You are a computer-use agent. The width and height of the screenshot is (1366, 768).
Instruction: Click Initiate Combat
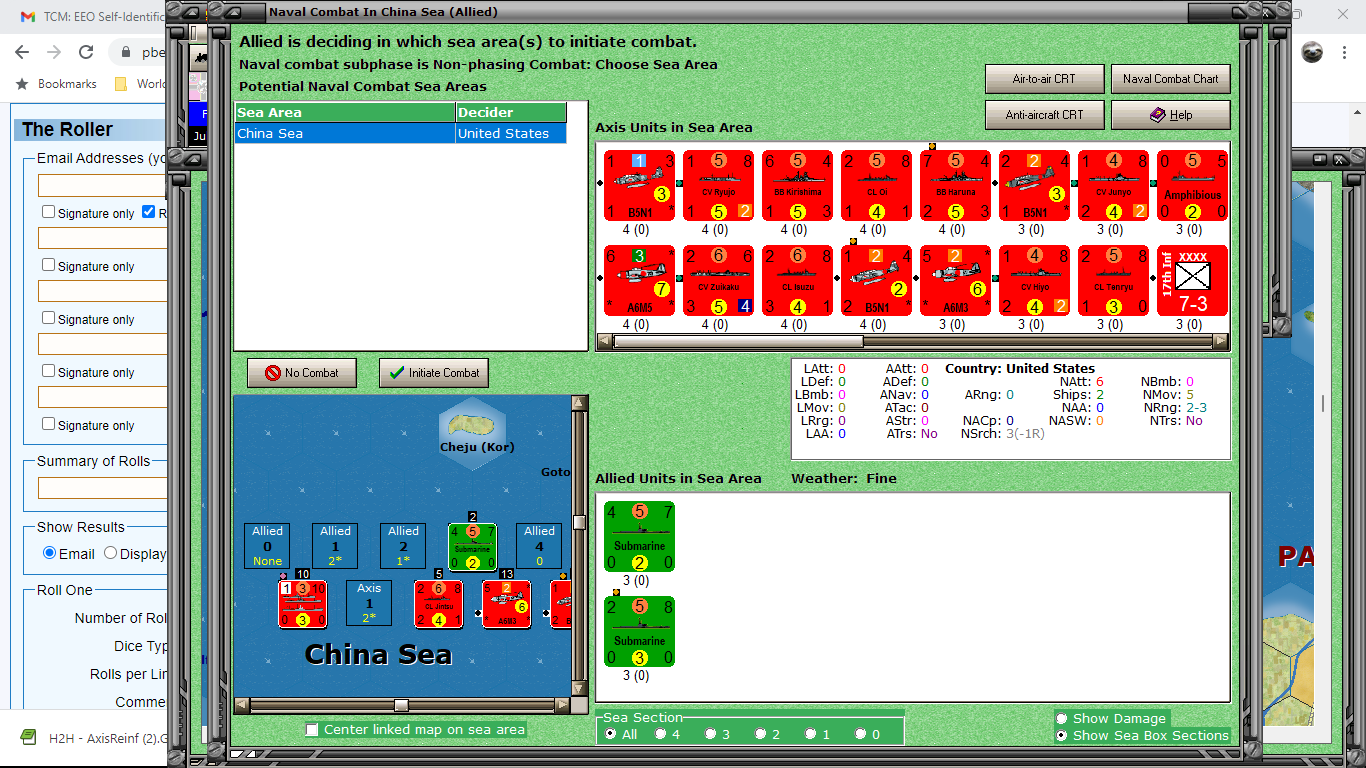click(434, 373)
